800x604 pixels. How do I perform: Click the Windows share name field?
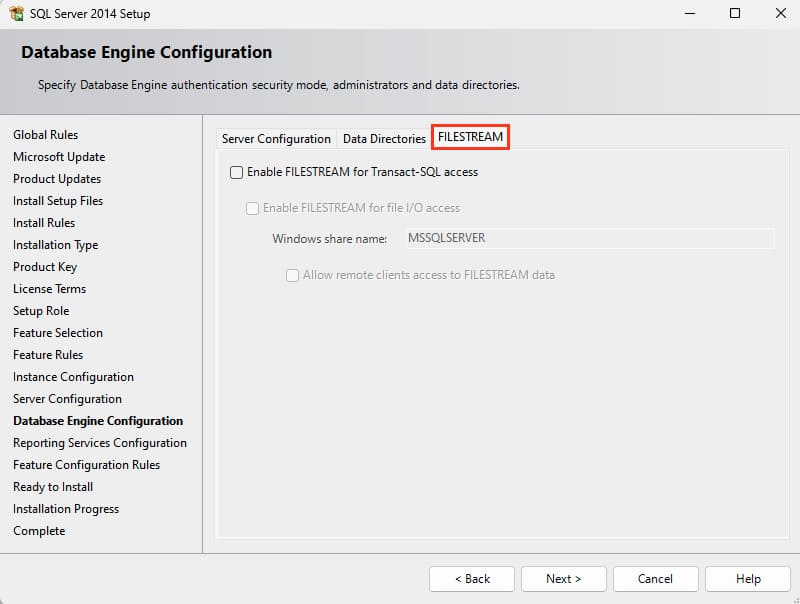[588, 239]
